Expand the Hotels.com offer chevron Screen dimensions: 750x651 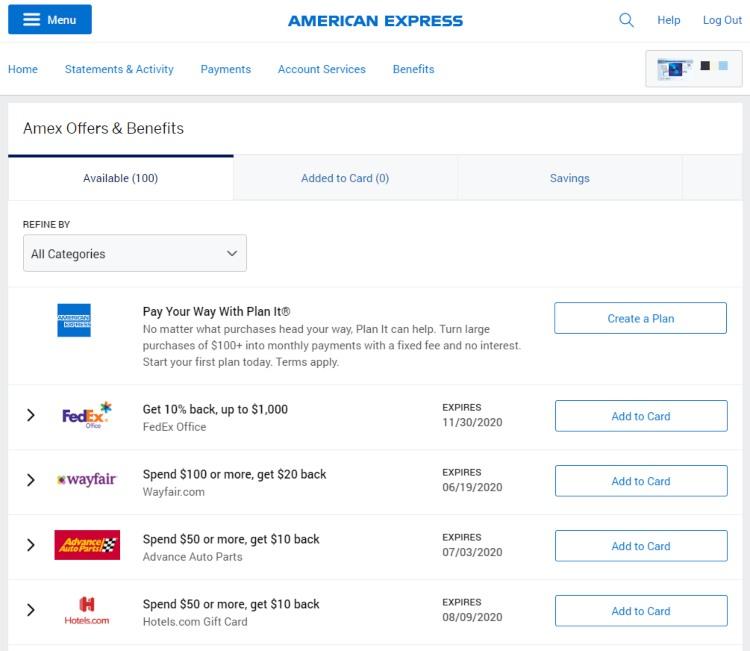pyautogui.click(x=31, y=610)
